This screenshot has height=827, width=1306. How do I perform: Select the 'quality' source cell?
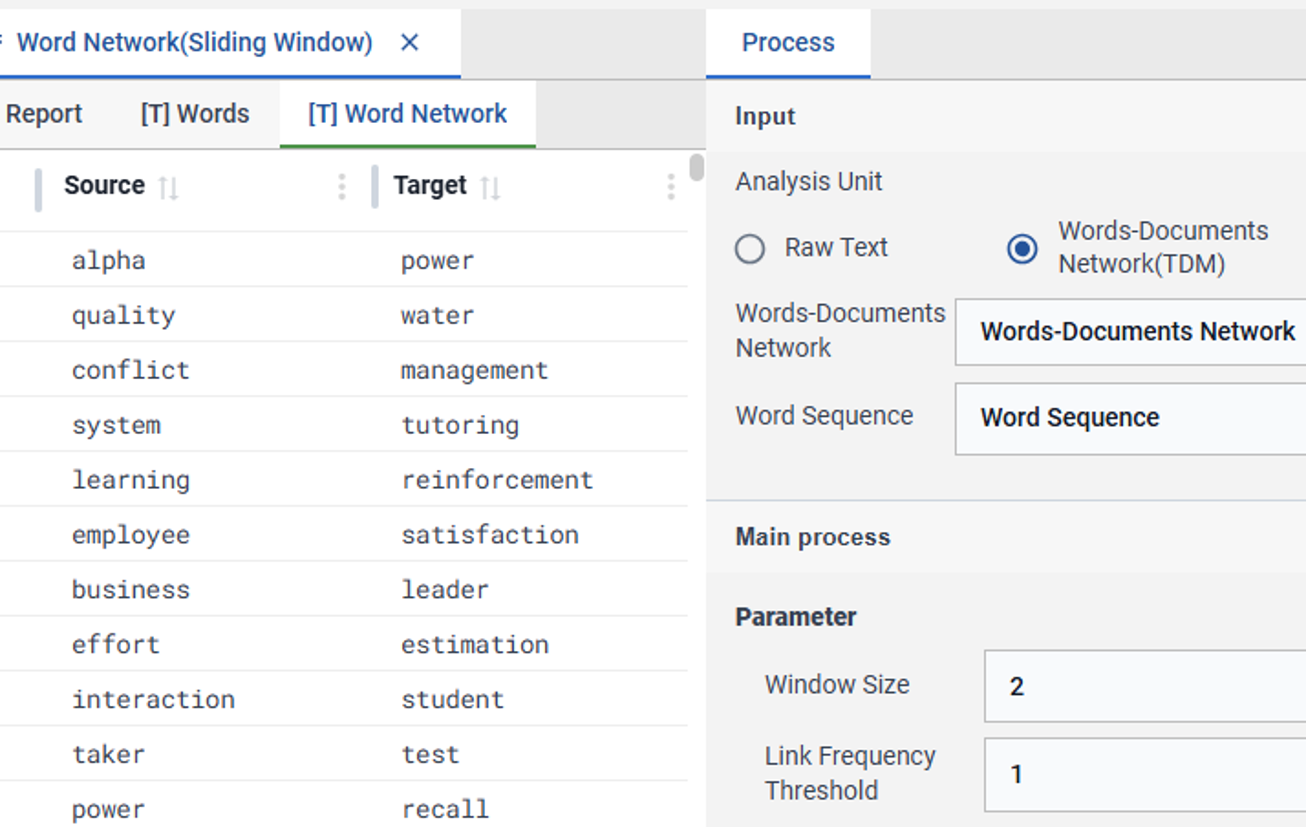pyautogui.click(x=123, y=315)
